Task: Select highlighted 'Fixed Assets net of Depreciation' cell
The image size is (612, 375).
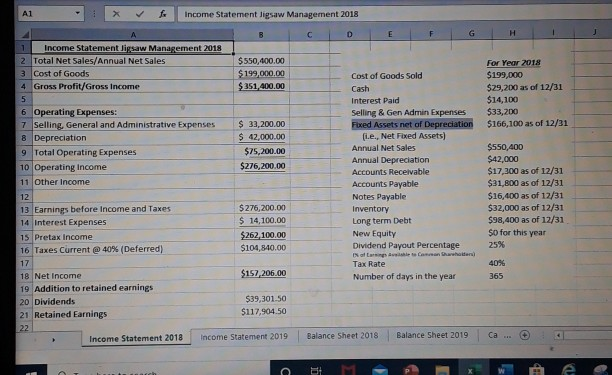Action: (x=412, y=124)
